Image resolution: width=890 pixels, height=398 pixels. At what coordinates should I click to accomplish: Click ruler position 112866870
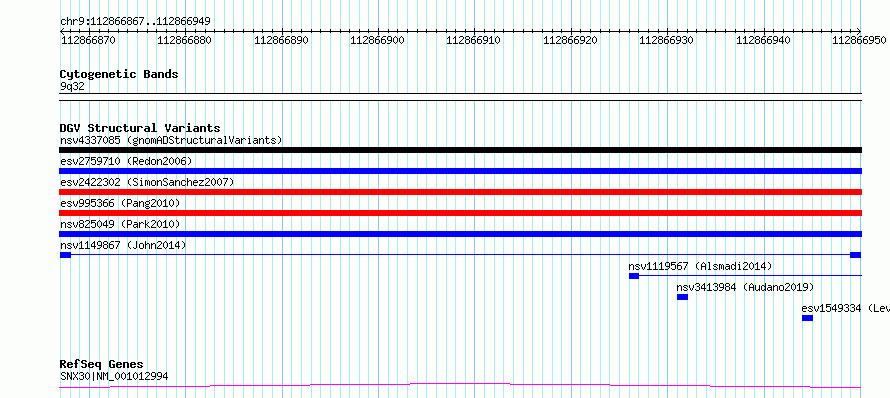pyautogui.click(x=89, y=40)
